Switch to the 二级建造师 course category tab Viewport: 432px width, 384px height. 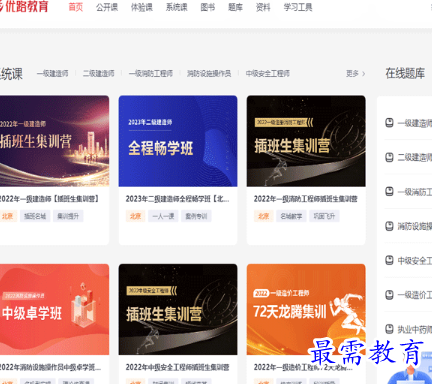point(99,73)
